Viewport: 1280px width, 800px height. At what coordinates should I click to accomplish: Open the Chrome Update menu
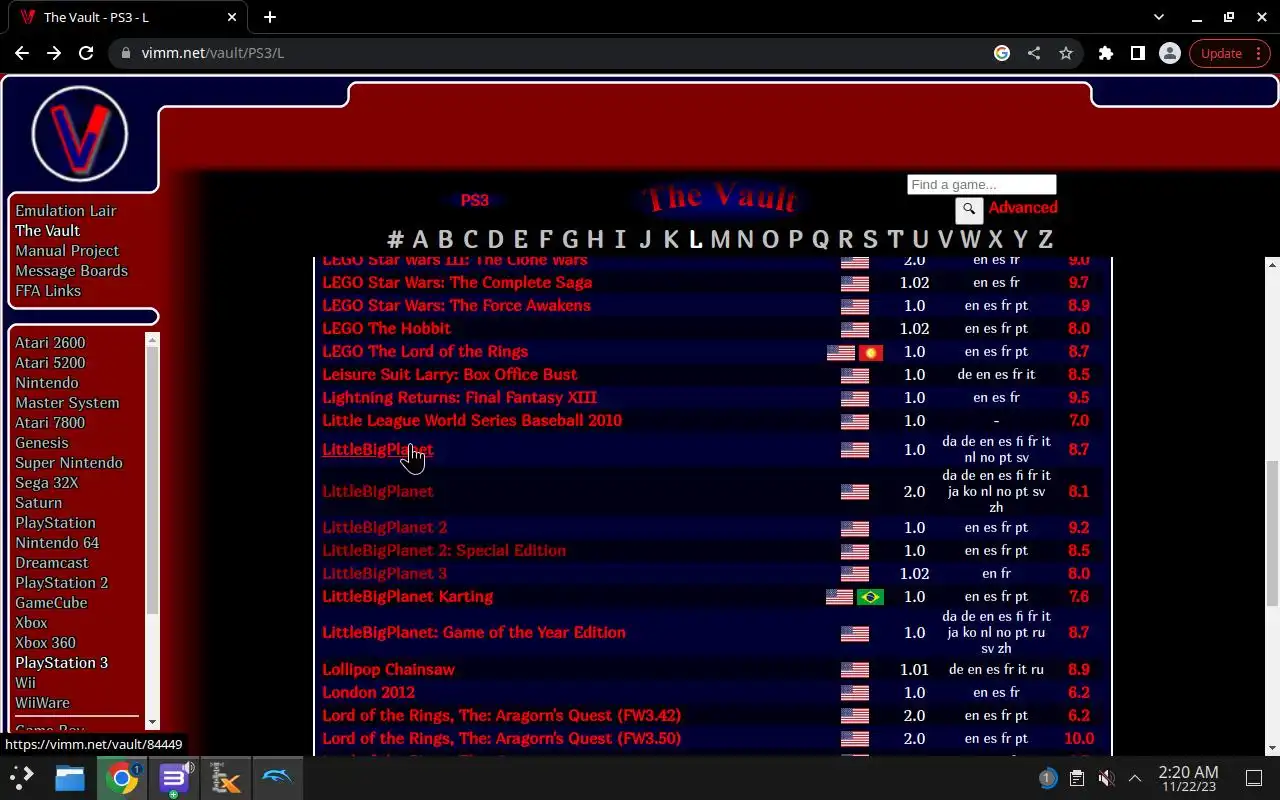tap(1231, 53)
